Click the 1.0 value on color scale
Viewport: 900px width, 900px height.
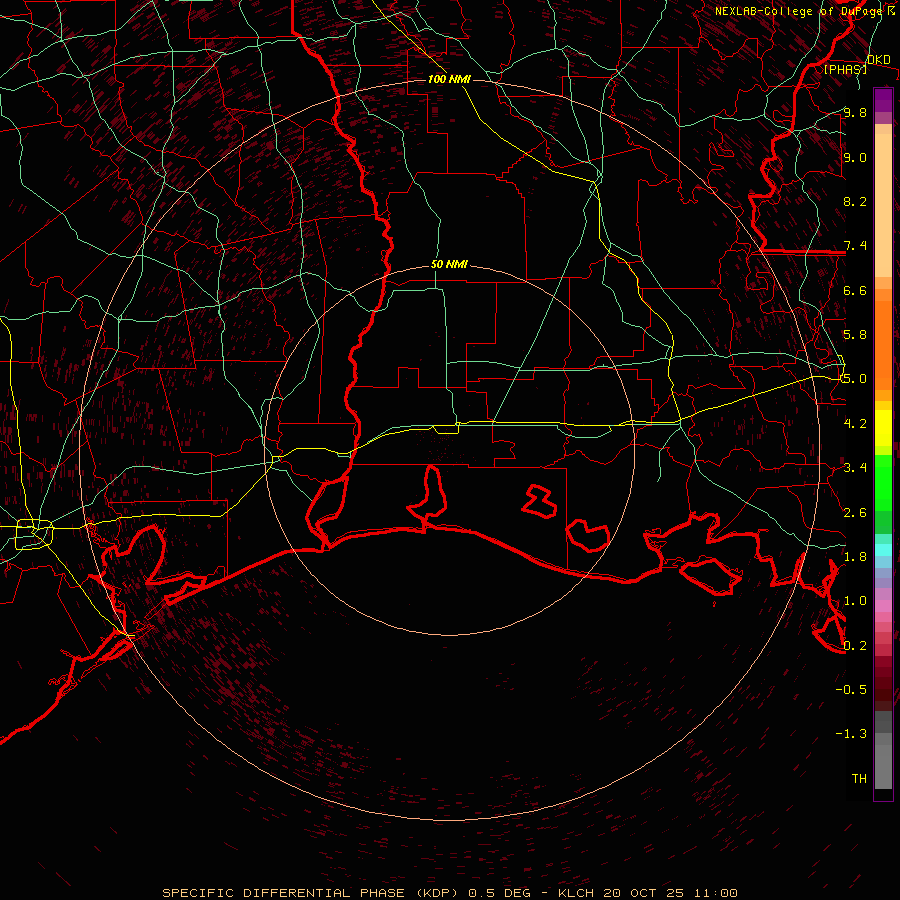pos(855,601)
